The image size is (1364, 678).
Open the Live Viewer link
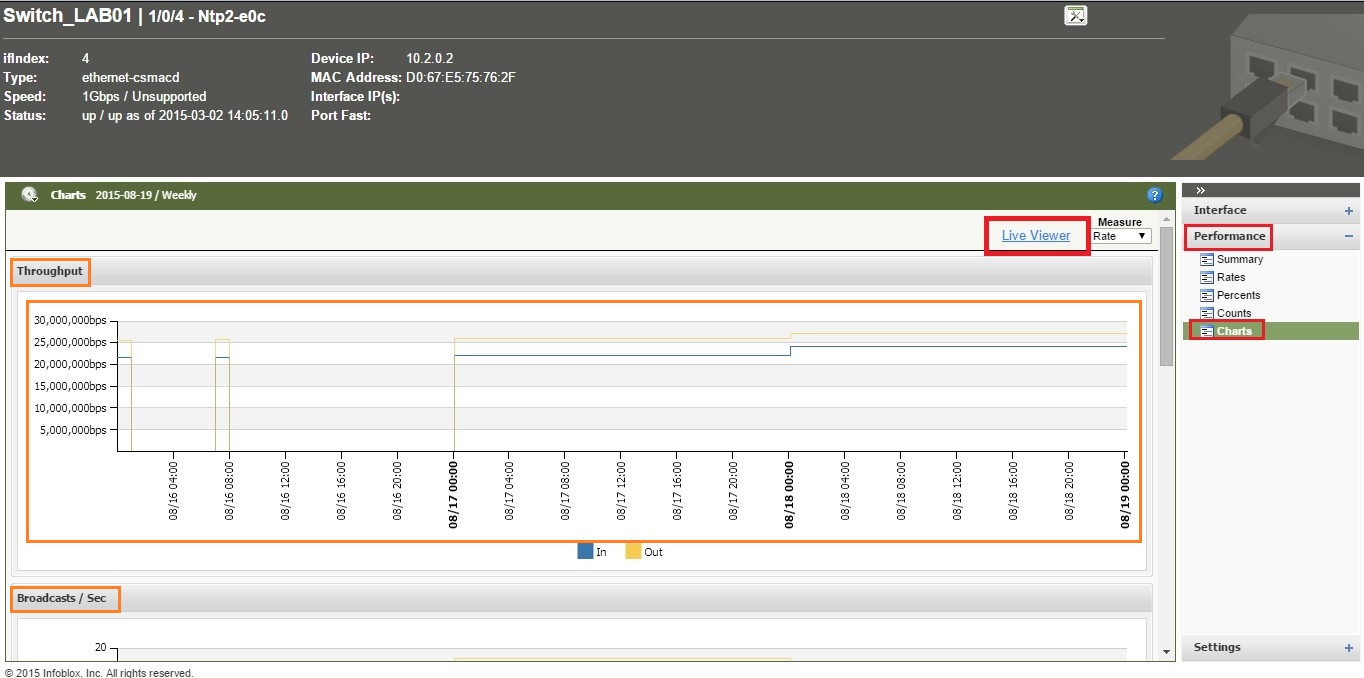click(x=1036, y=236)
